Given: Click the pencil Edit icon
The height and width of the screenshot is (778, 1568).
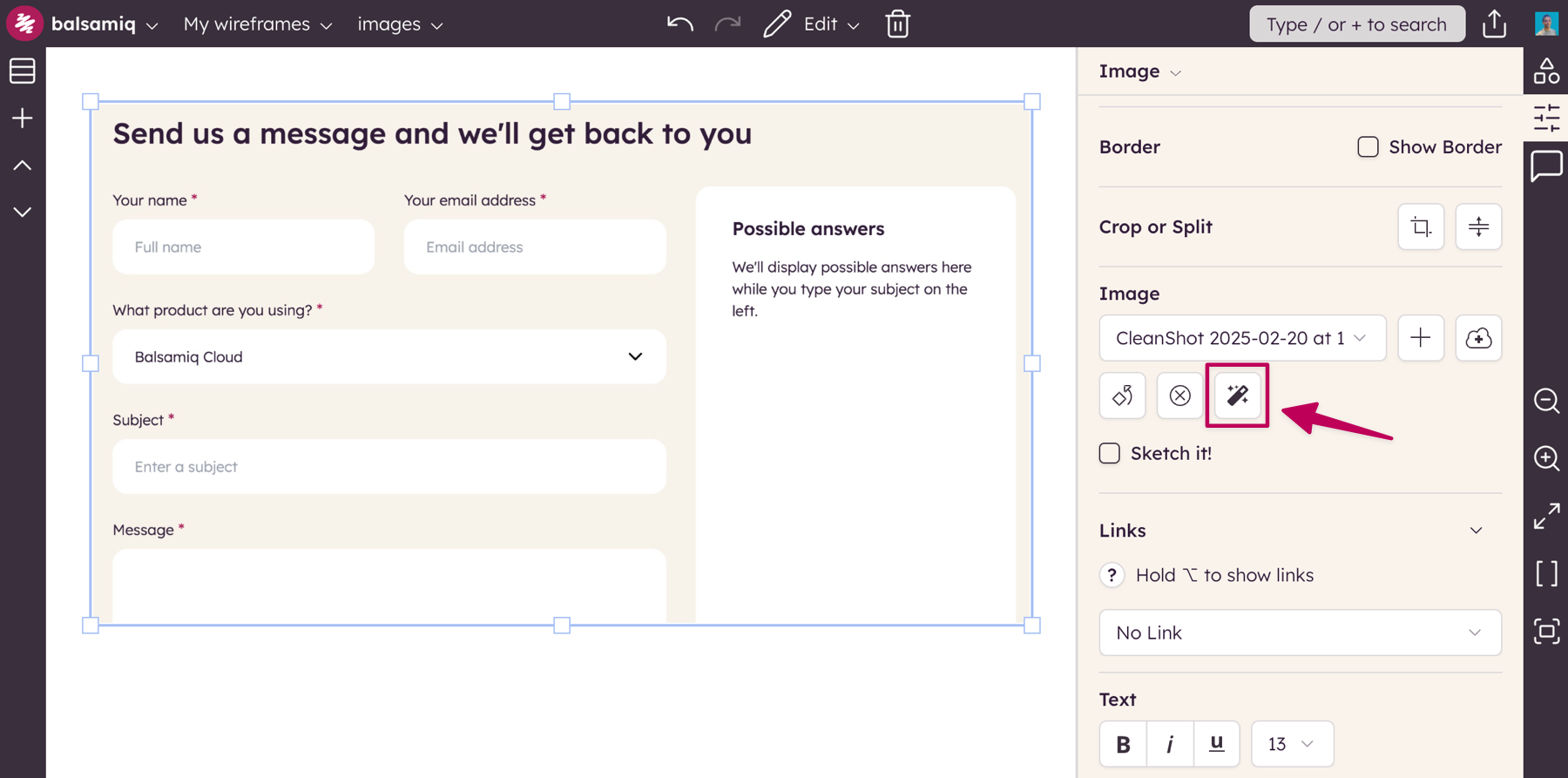Looking at the screenshot, I should pos(777,24).
